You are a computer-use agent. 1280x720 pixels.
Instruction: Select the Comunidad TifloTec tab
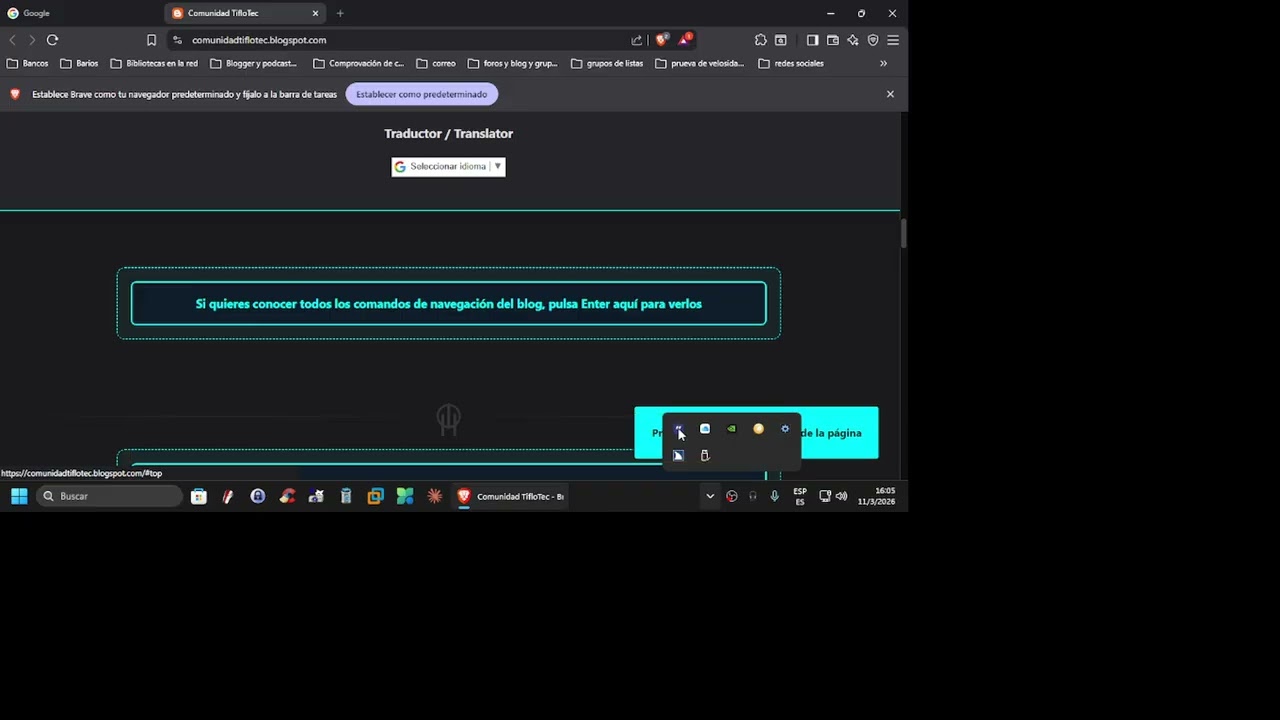(240, 13)
